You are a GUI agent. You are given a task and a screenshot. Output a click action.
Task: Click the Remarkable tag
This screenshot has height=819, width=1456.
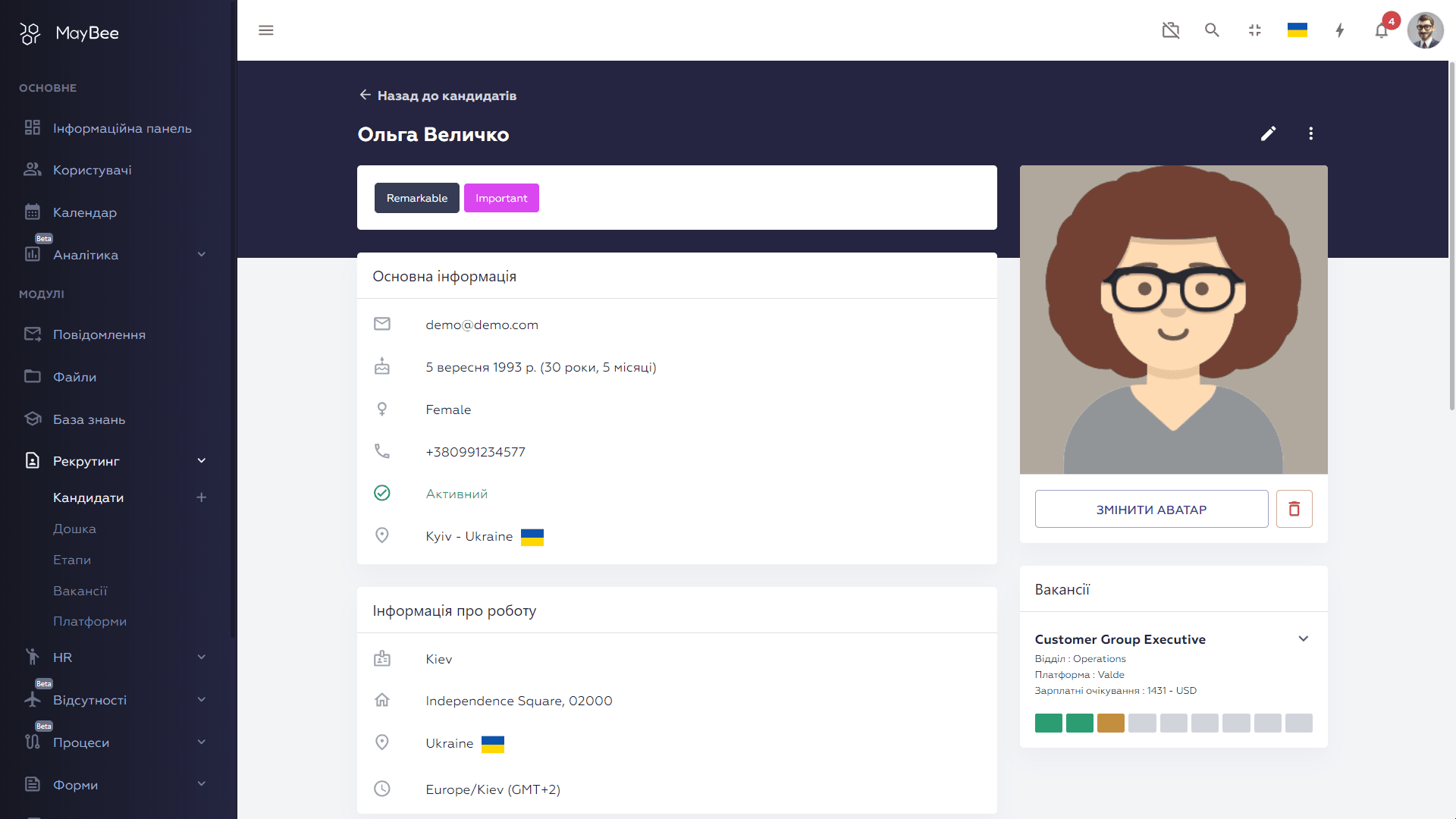pos(417,198)
